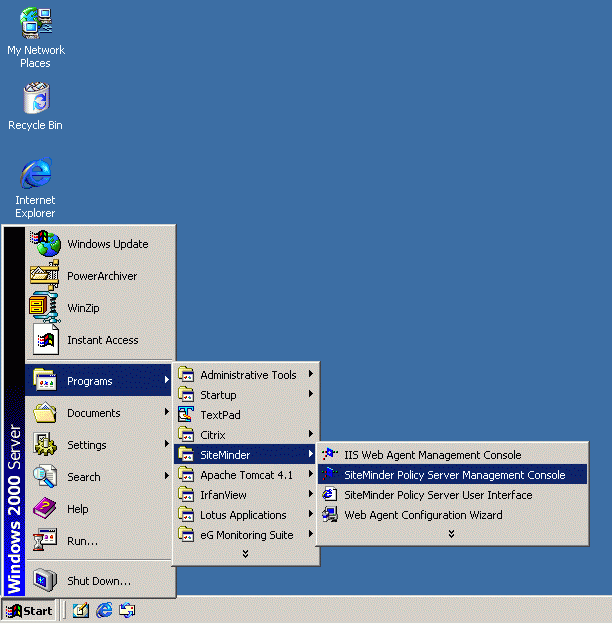Click the Help book icon
The width and height of the screenshot is (612, 624).
tap(45, 508)
